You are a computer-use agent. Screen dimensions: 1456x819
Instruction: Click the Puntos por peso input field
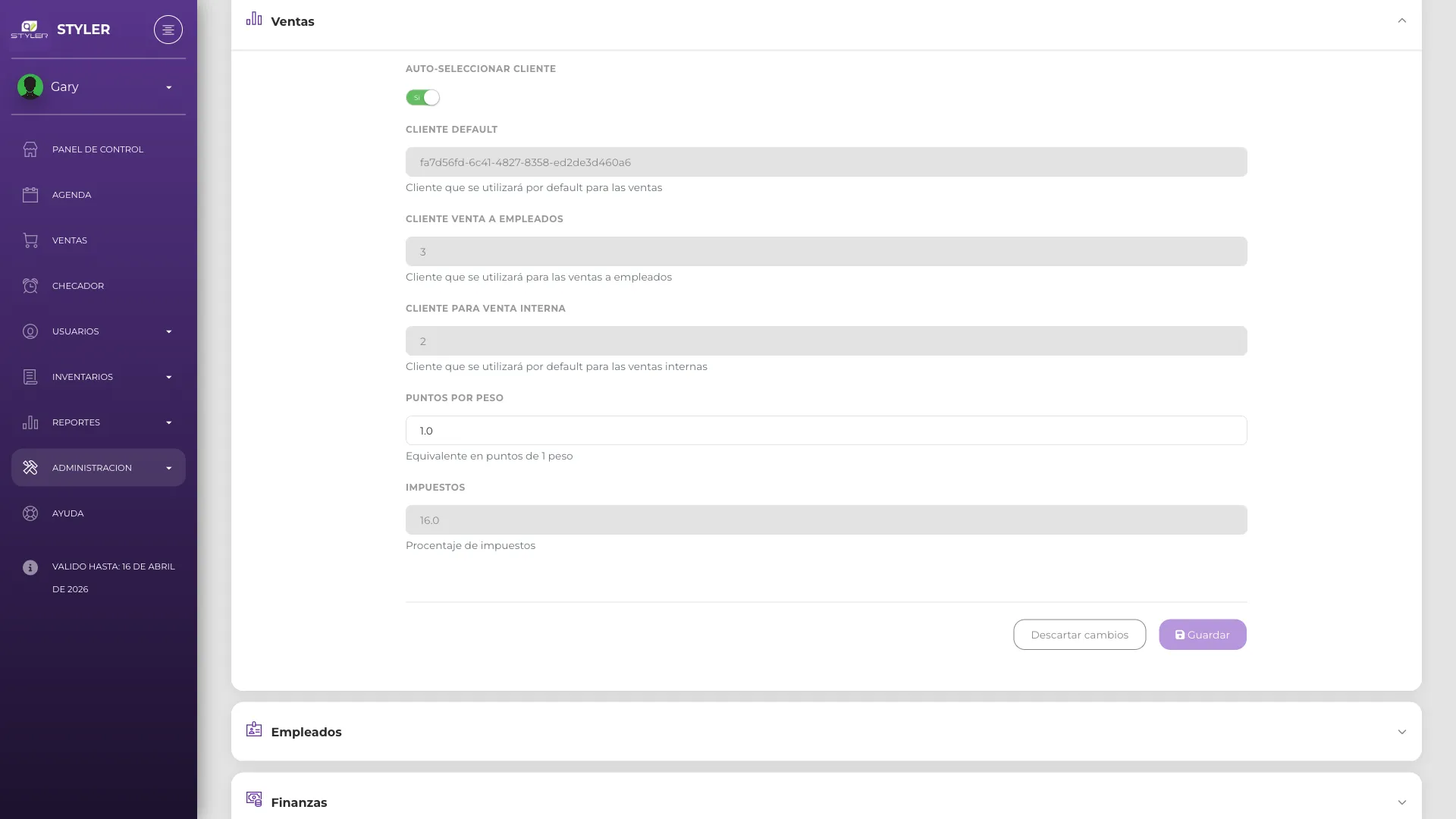click(x=827, y=431)
